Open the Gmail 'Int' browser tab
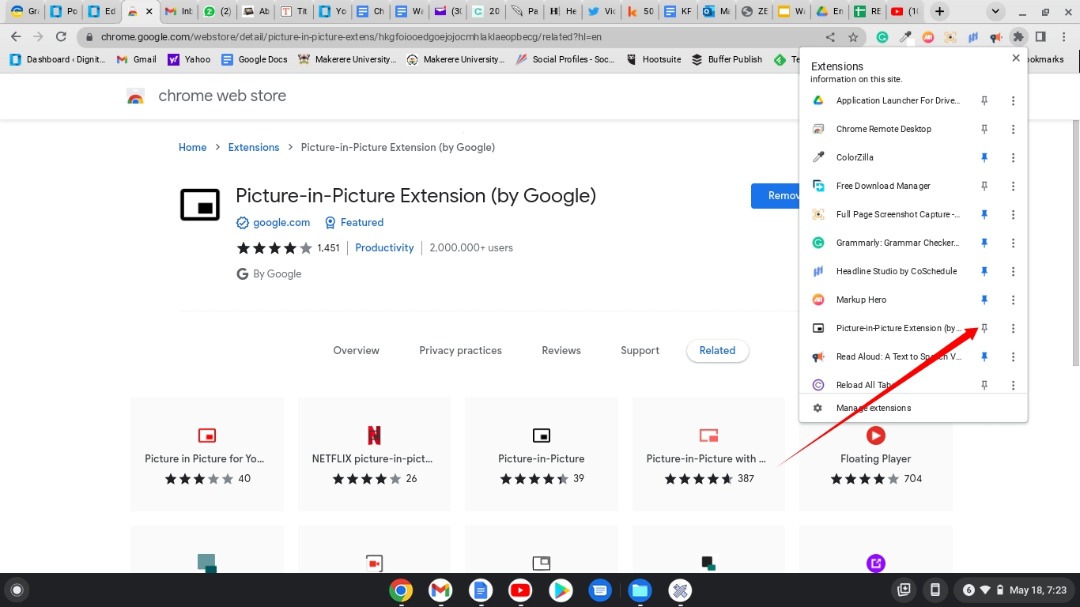This screenshot has width=1080, height=607. coord(179,11)
